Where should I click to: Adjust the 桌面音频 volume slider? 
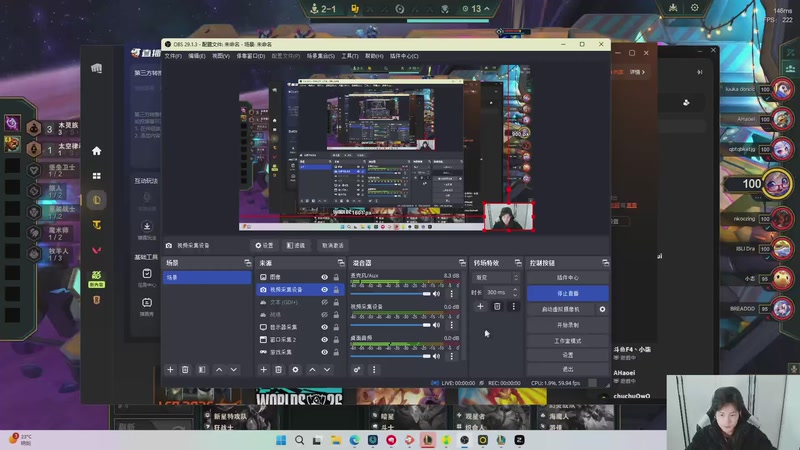(390, 356)
